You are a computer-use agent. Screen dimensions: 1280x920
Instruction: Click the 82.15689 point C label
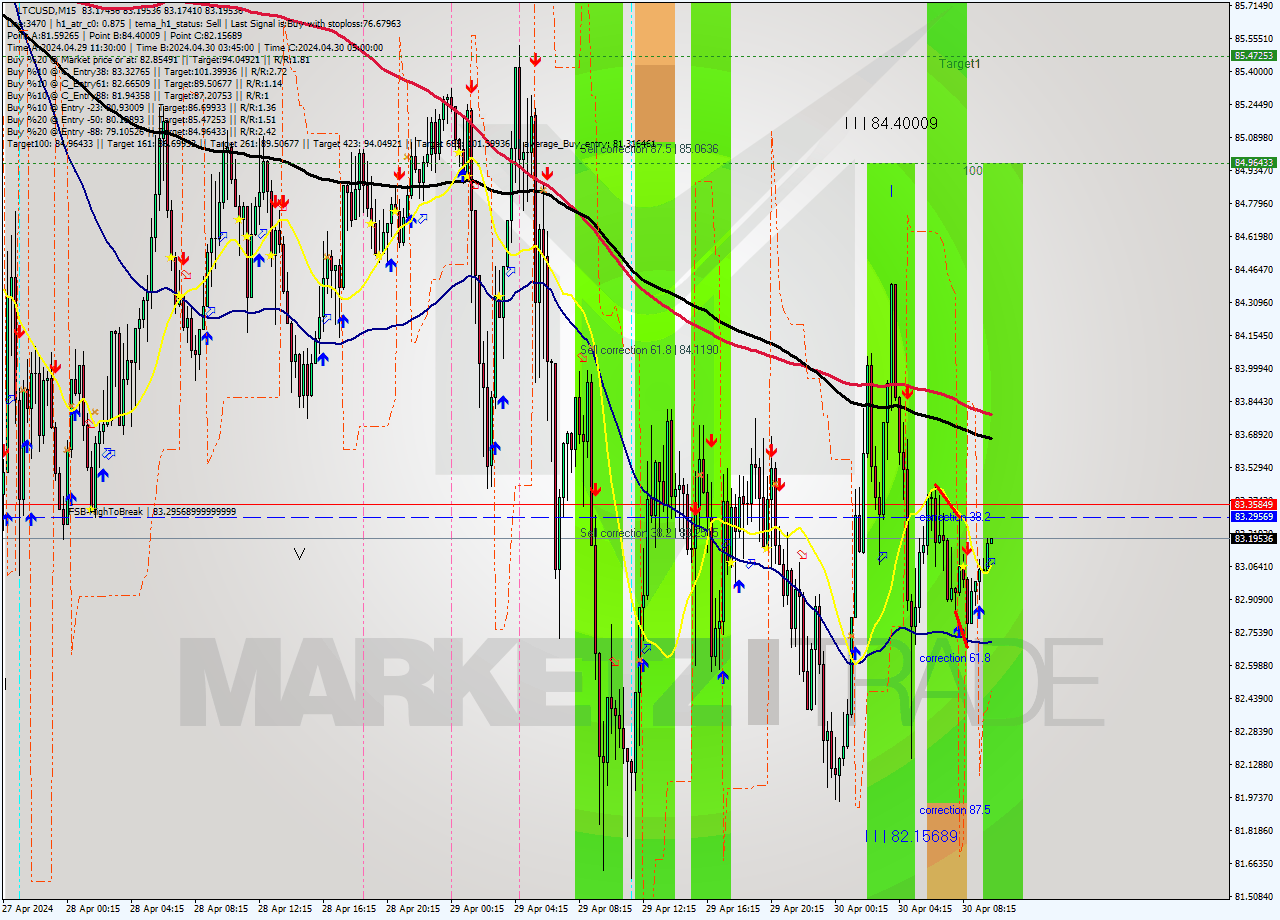(911, 836)
